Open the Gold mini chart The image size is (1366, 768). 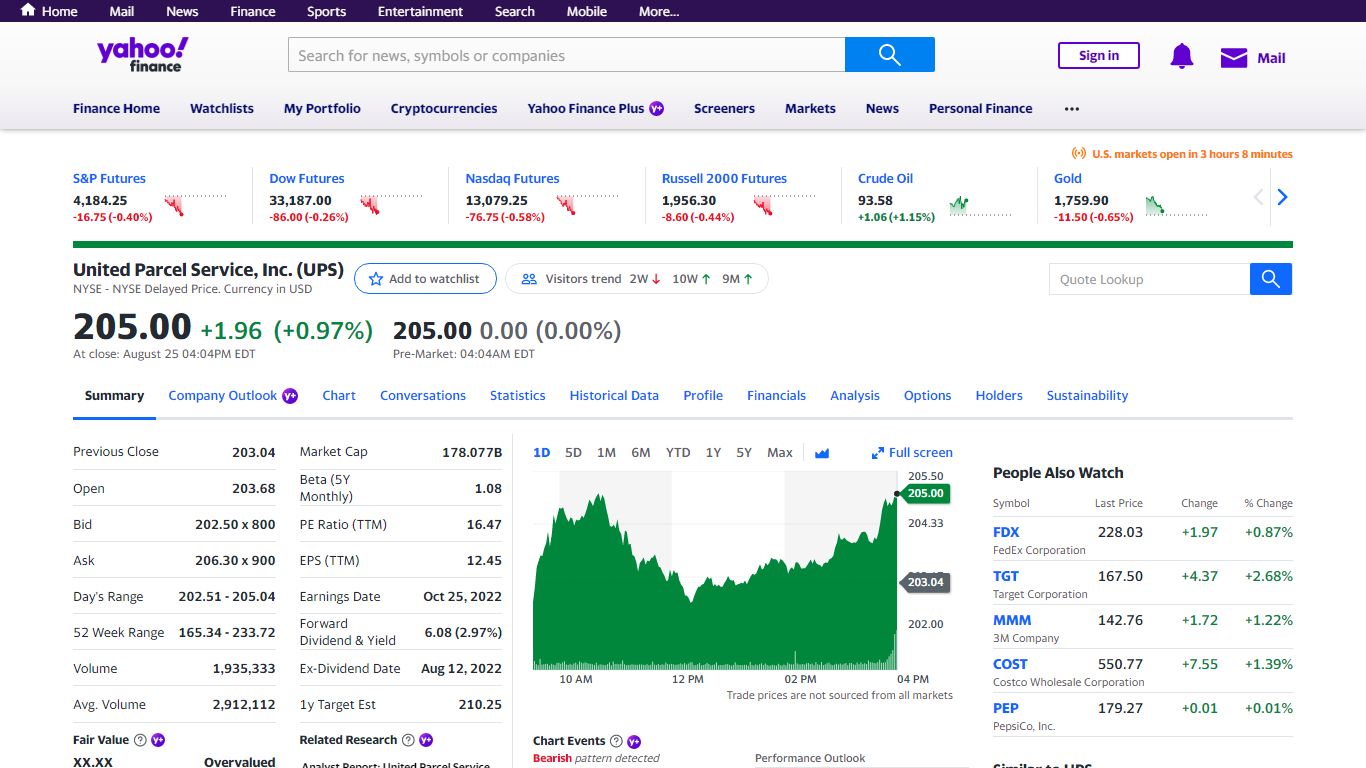[x=1176, y=204]
